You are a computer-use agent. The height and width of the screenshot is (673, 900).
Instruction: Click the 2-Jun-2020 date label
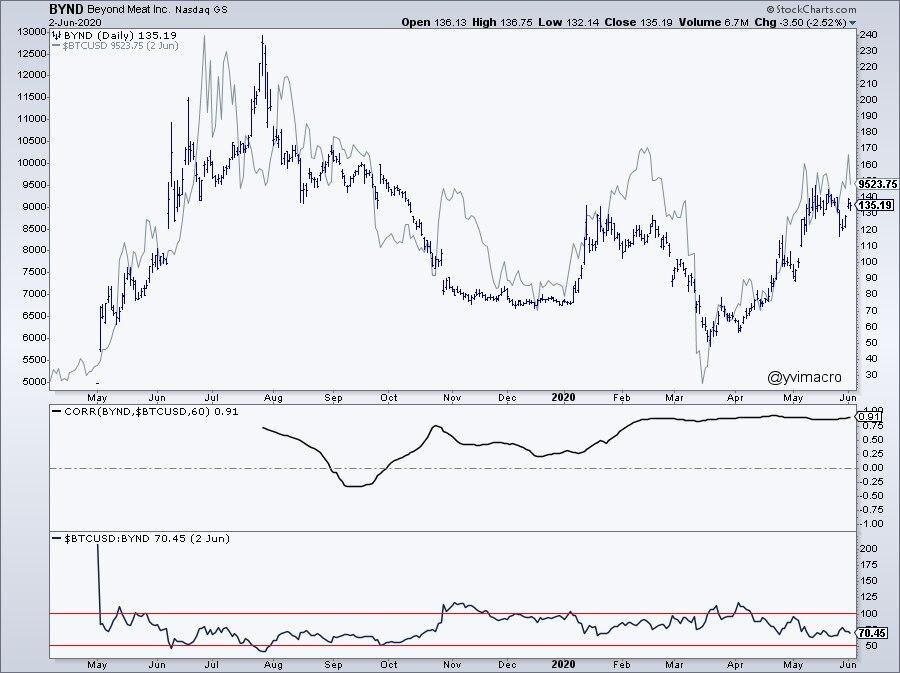pos(76,22)
